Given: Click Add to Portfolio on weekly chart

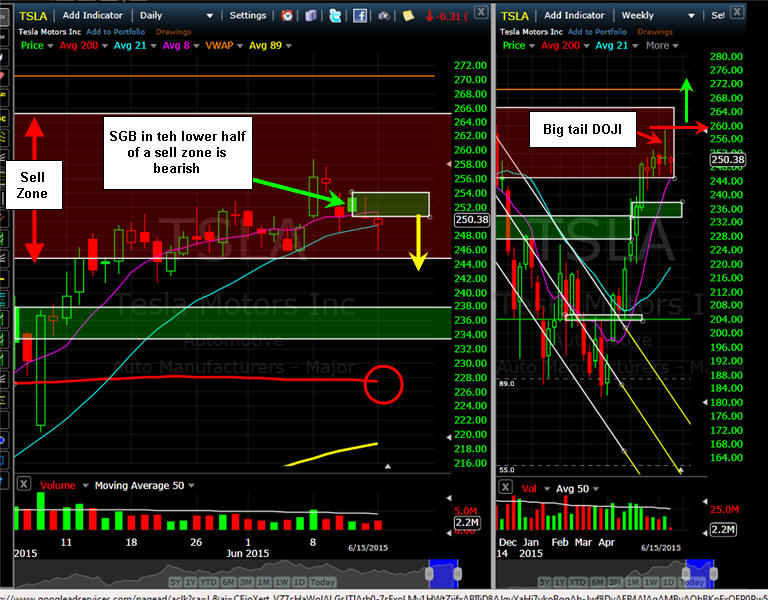Looking at the screenshot, I should click(x=598, y=32).
